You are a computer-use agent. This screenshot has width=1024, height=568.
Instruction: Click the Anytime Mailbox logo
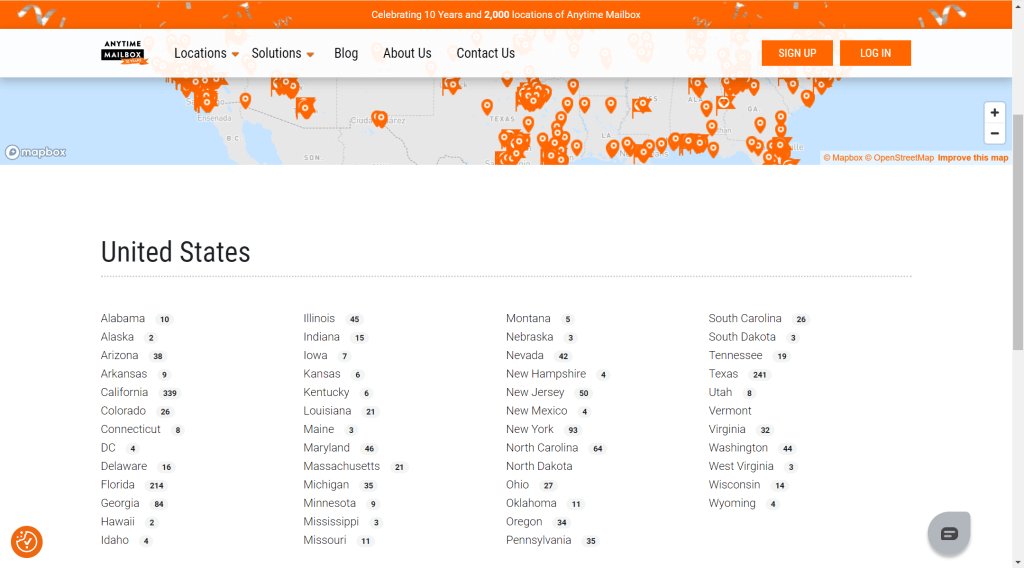tap(124, 53)
